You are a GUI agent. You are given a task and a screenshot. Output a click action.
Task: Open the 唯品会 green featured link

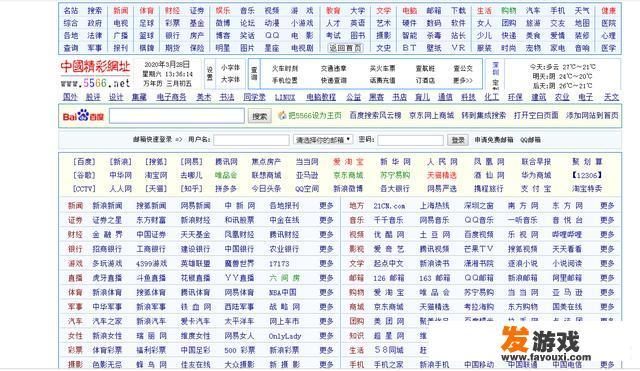(x=226, y=176)
